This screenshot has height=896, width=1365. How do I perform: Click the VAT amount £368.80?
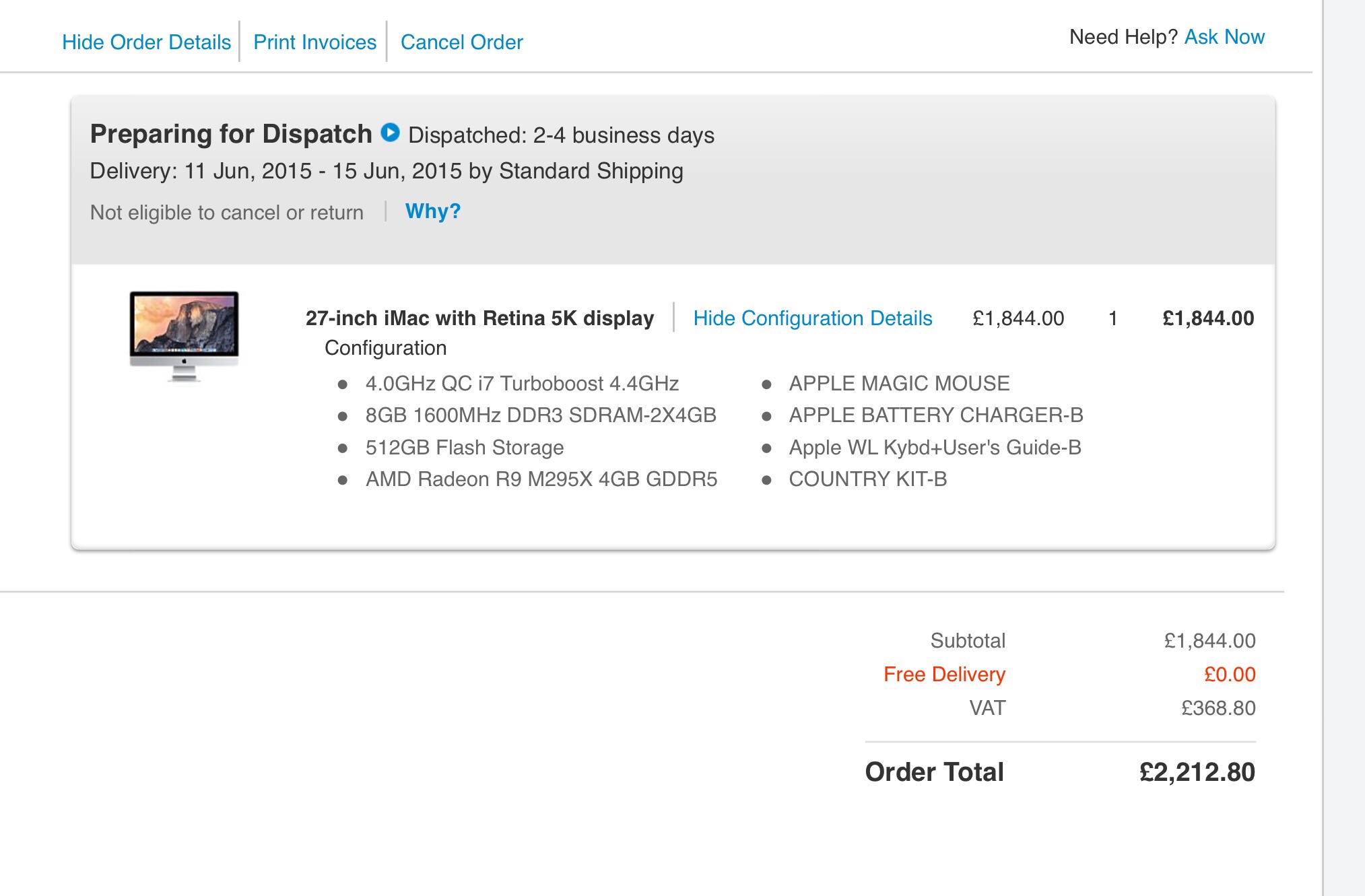pyautogui.click(x=1218, y=708)
